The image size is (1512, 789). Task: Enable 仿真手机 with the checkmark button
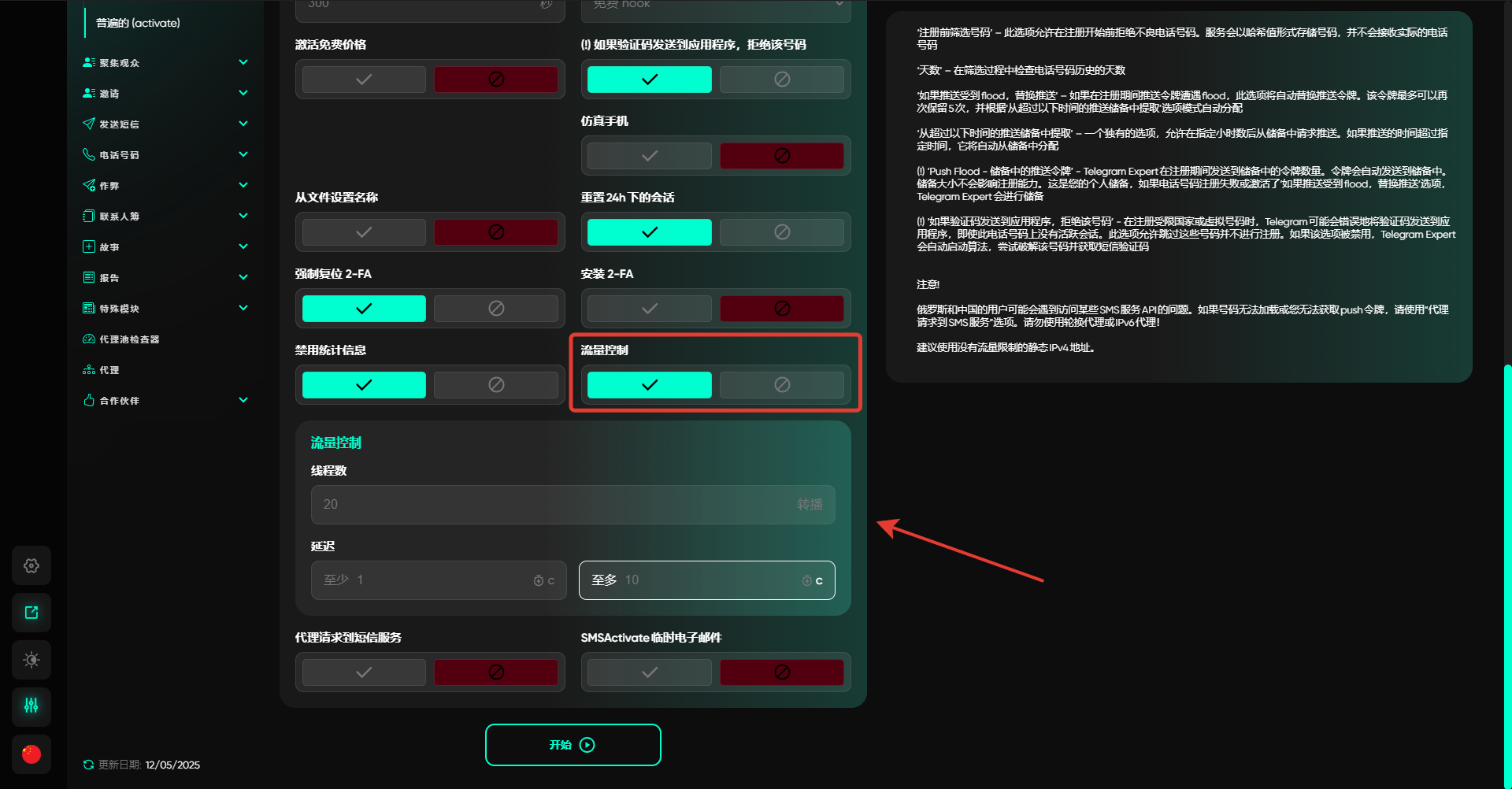pyautogui.click(x=649, y=156)
